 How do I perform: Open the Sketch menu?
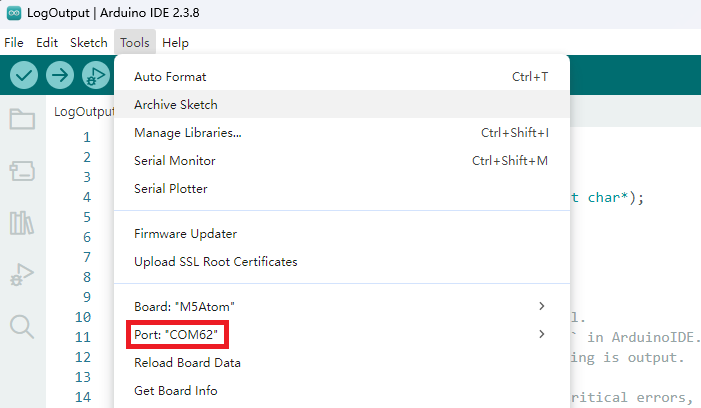[x=88, y=43]
